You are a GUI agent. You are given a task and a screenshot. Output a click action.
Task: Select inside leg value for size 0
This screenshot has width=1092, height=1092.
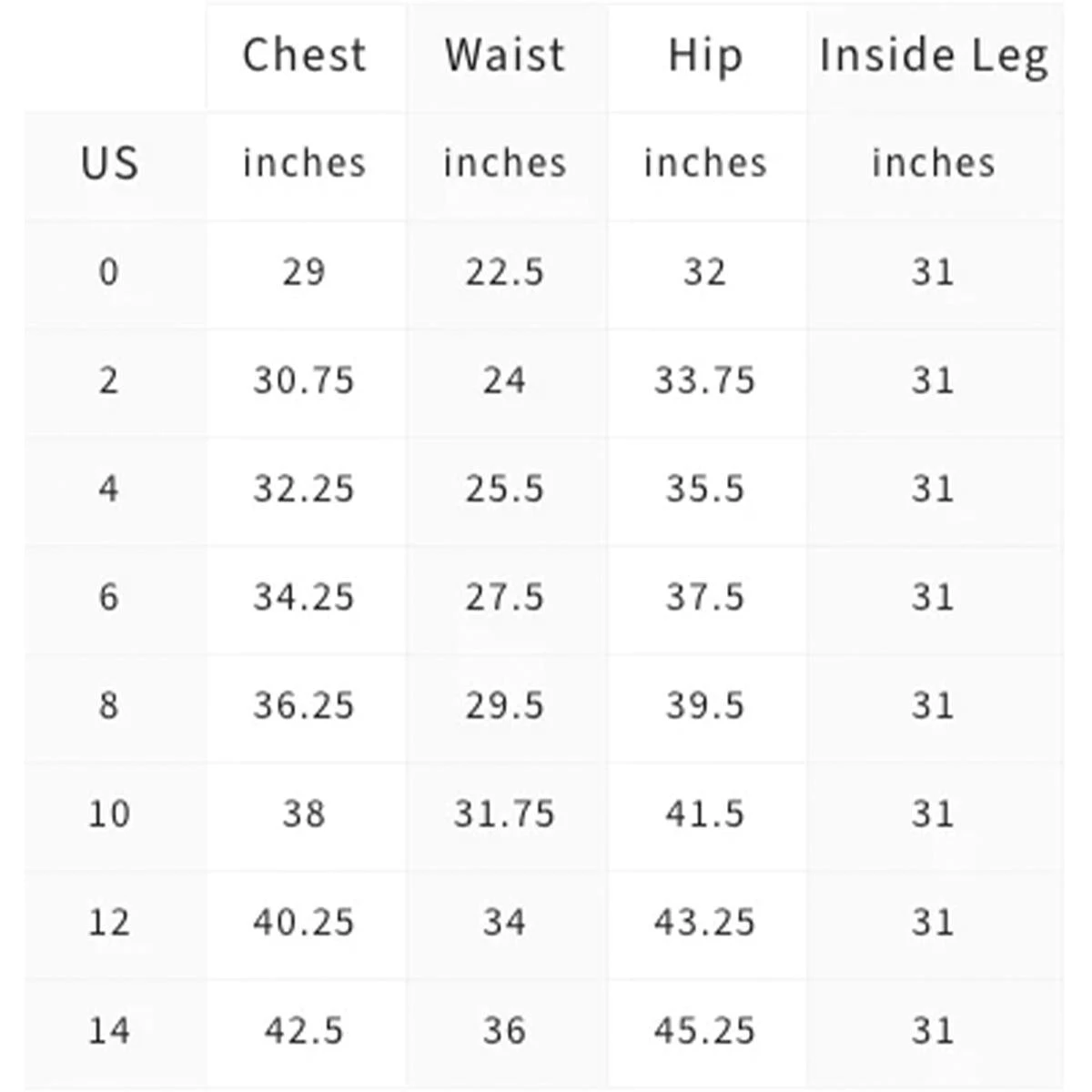pos(934,272)
